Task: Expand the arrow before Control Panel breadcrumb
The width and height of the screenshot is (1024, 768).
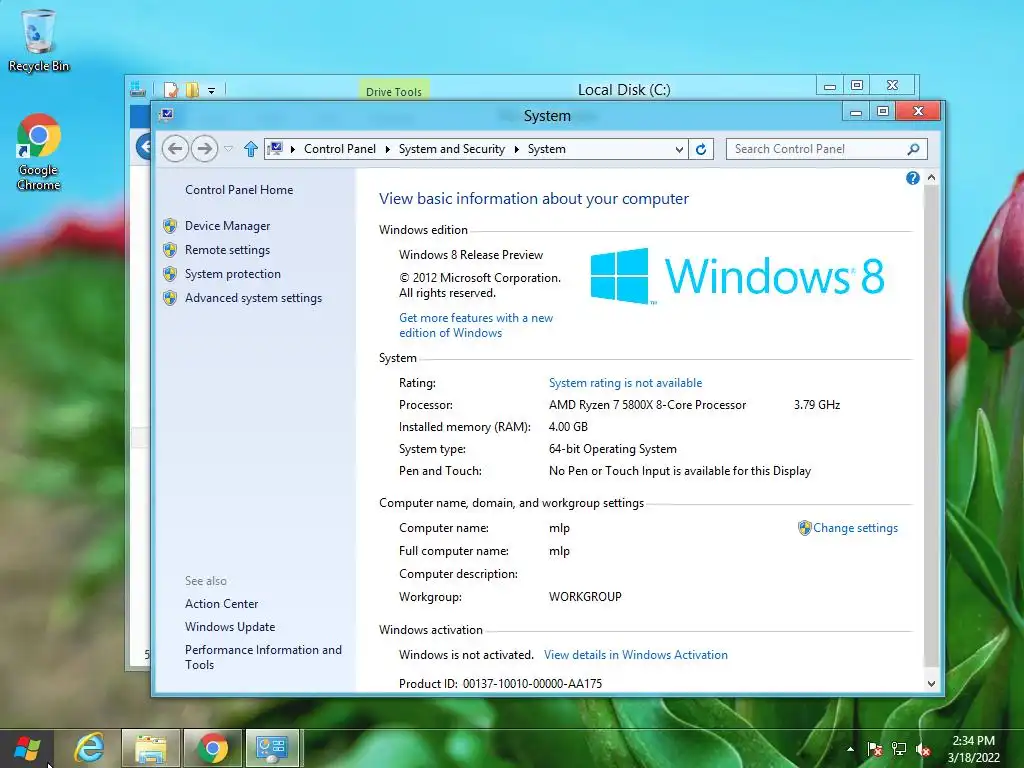Action: (x=293, y=149)
